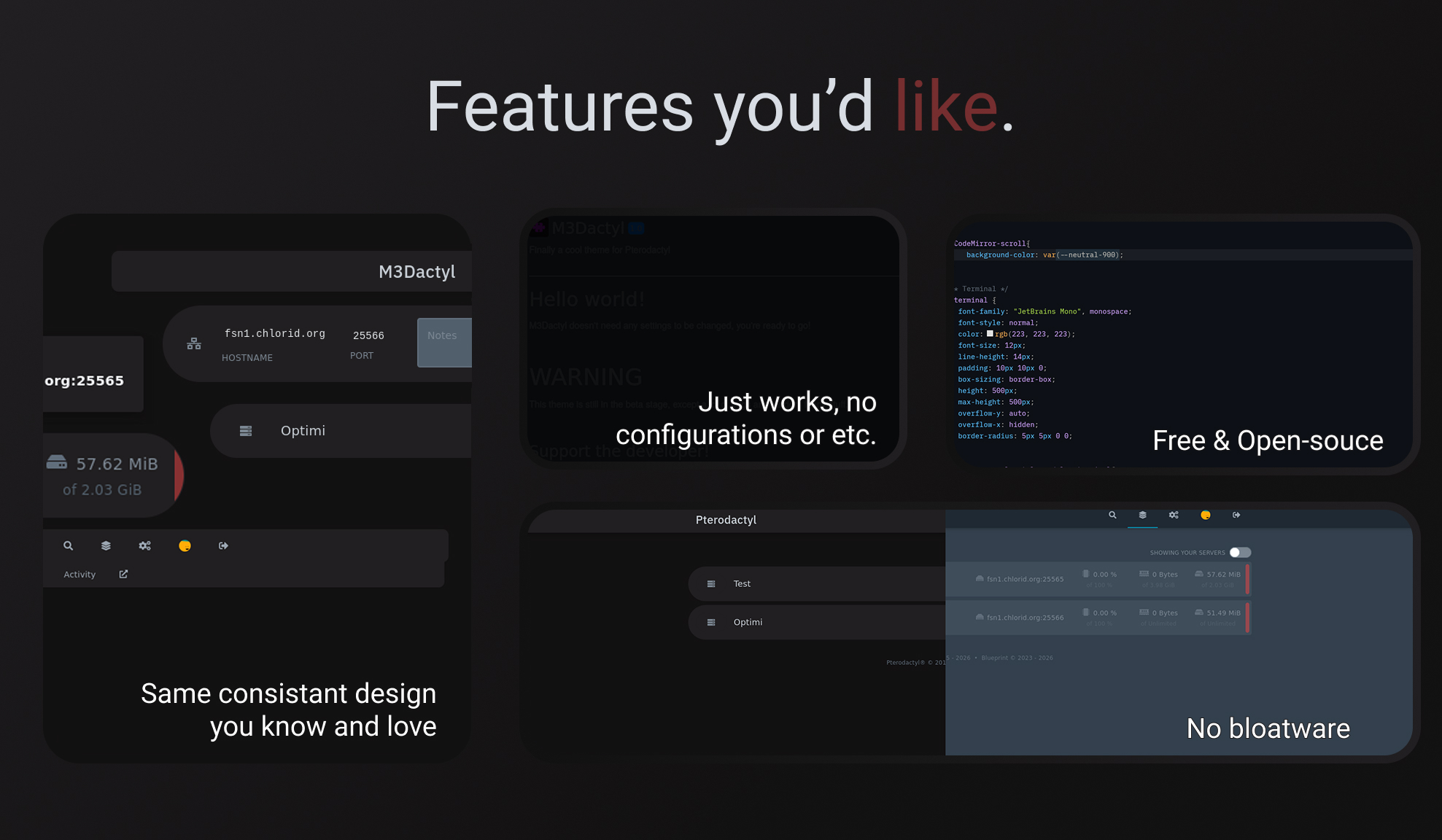
Task: Open the Activity tab
Action: 80,575
